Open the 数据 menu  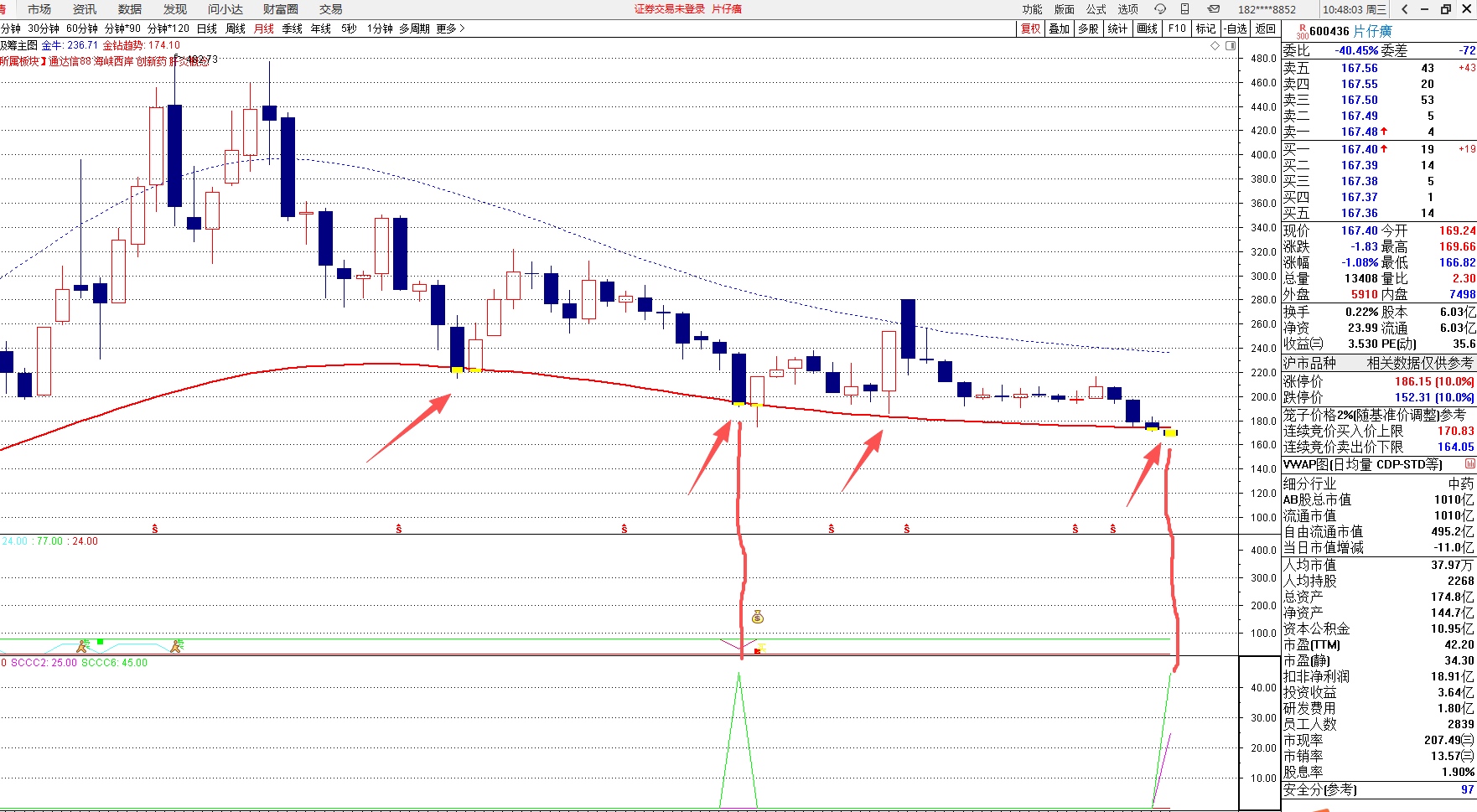pos(130,9)
